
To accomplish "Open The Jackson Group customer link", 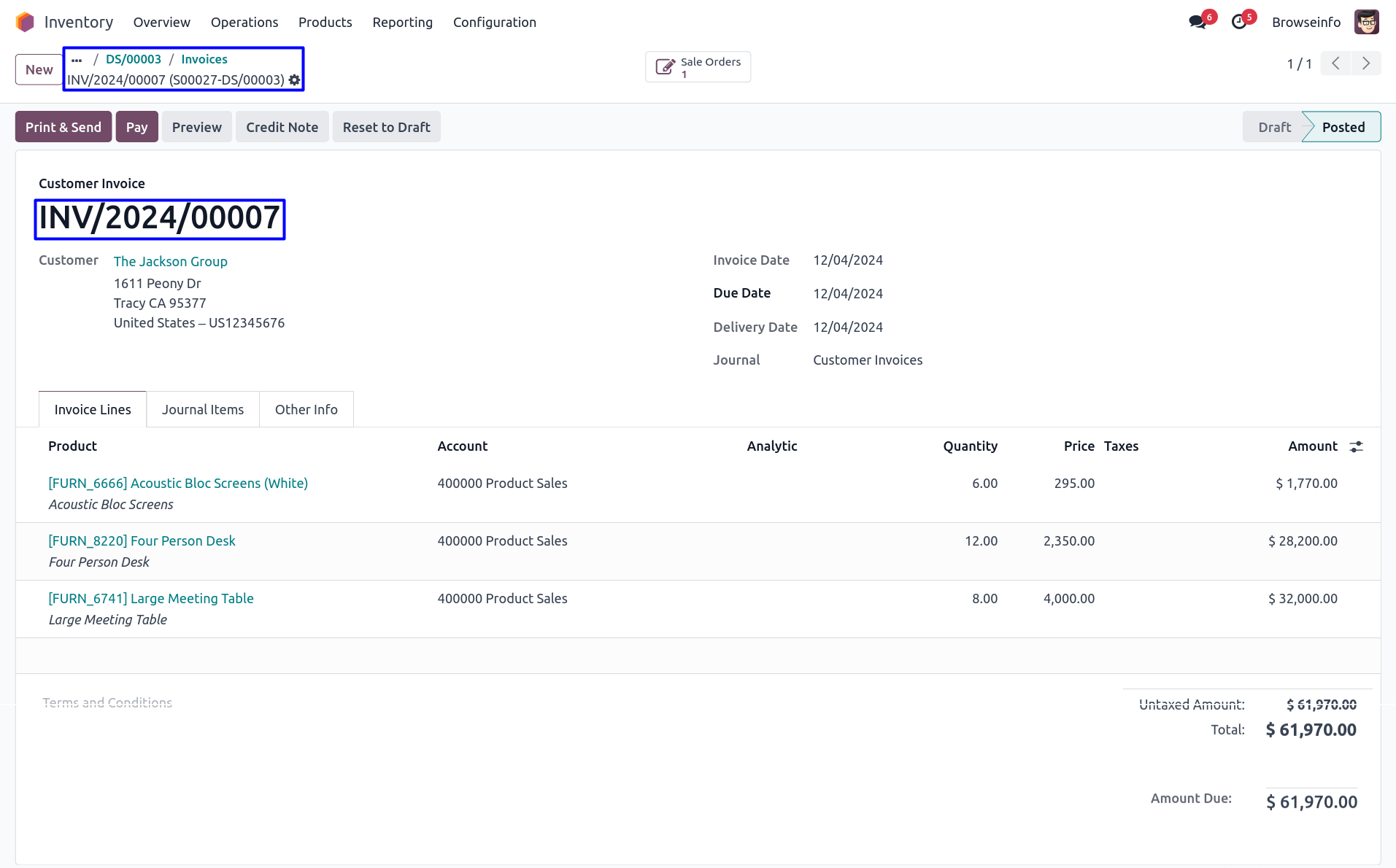I will pyautogui.click(x=170, y=261).
